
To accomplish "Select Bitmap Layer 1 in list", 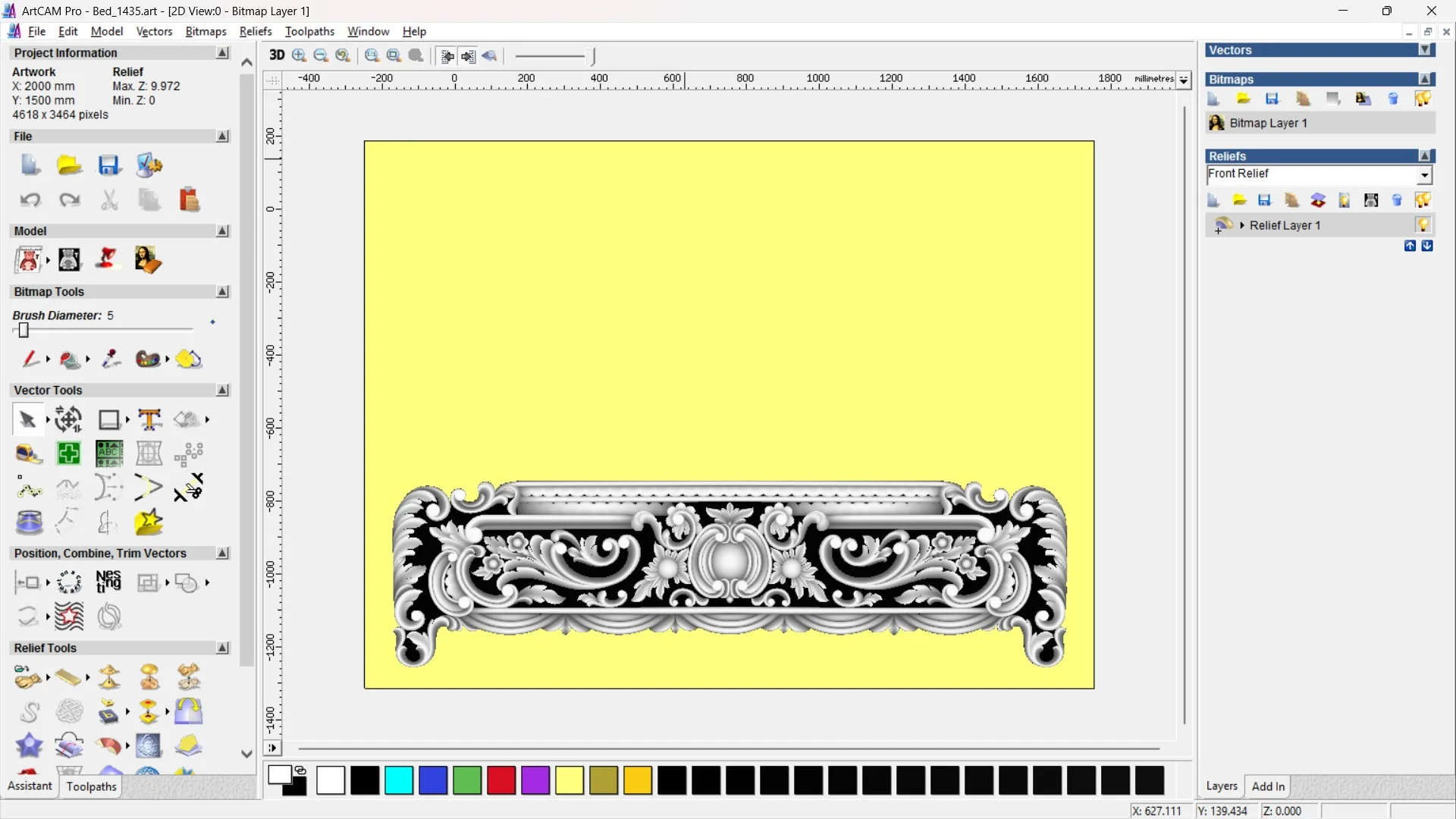I will (x=1268, y=123).
